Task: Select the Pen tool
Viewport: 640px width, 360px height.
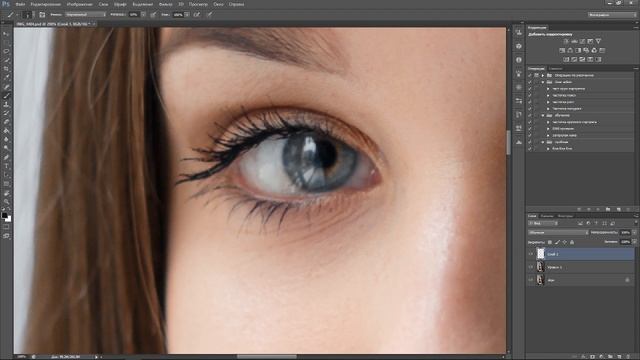Action: 6,157
